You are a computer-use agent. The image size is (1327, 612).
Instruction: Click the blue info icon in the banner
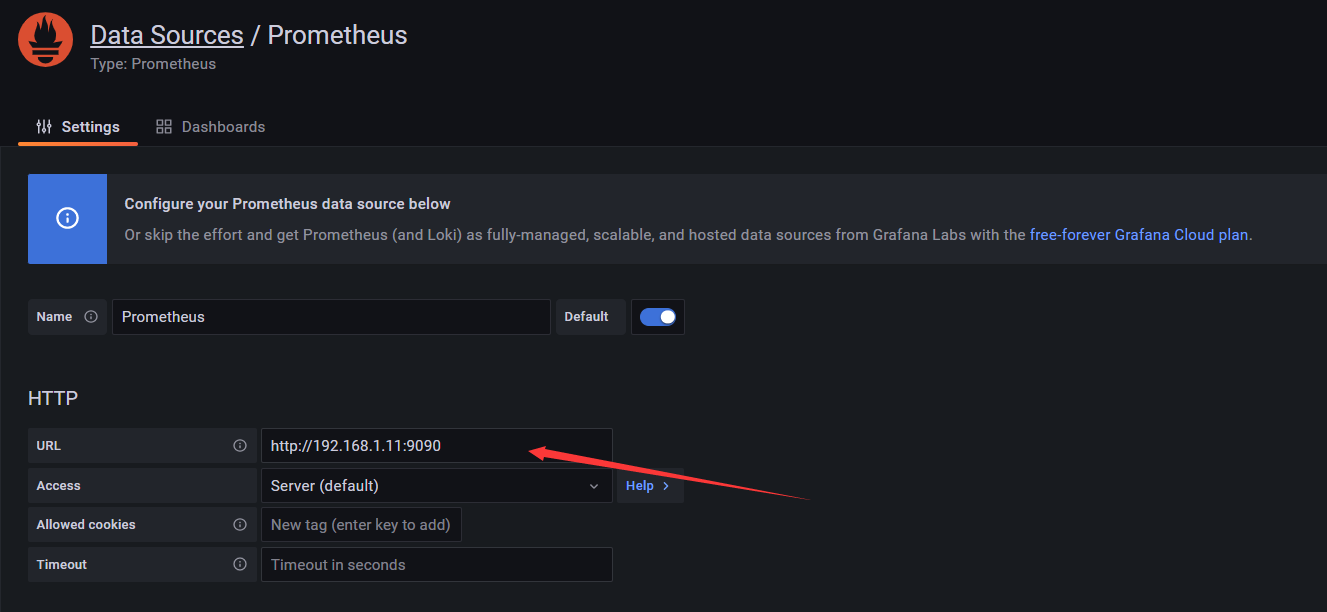pos(67,218)
